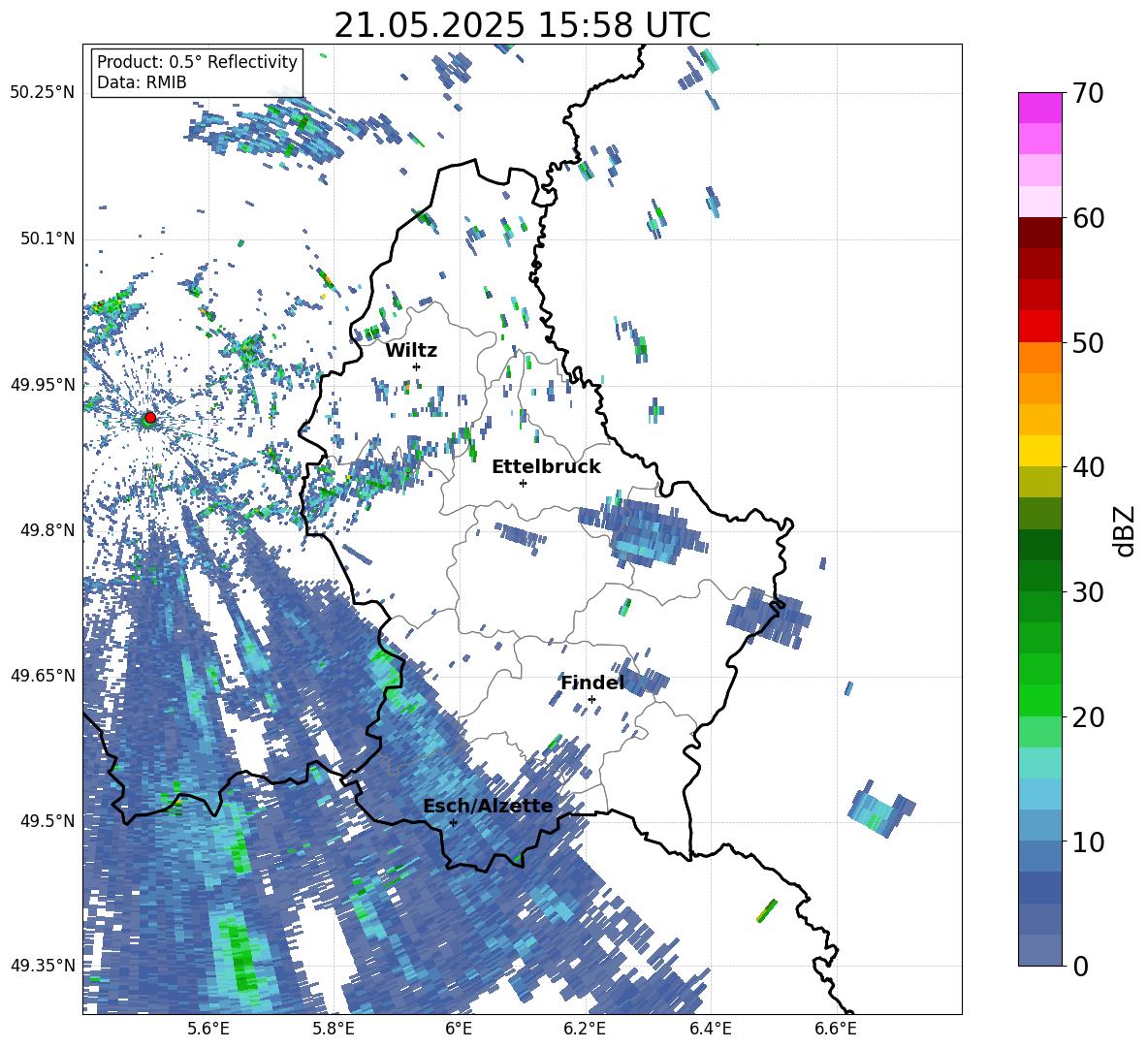The image size is (1148, 1048).
Task: Click the colorbar tick value 50
Action: [x=1088, y=343]
